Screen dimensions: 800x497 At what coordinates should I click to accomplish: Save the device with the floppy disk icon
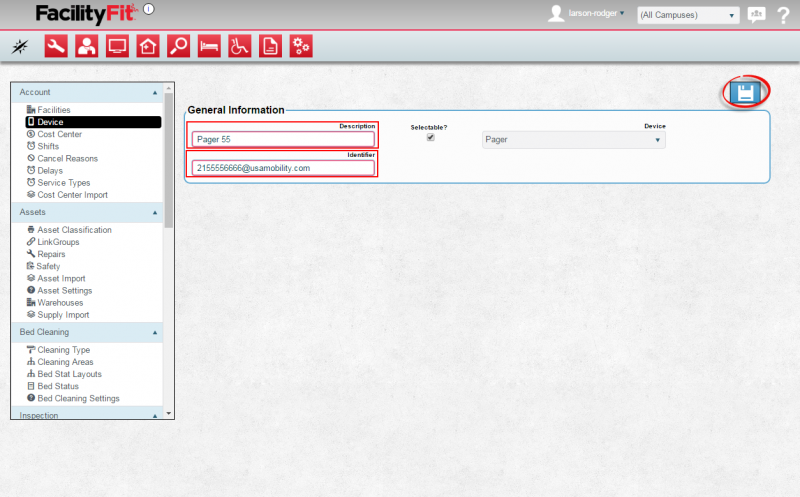[x=744, y=93]
